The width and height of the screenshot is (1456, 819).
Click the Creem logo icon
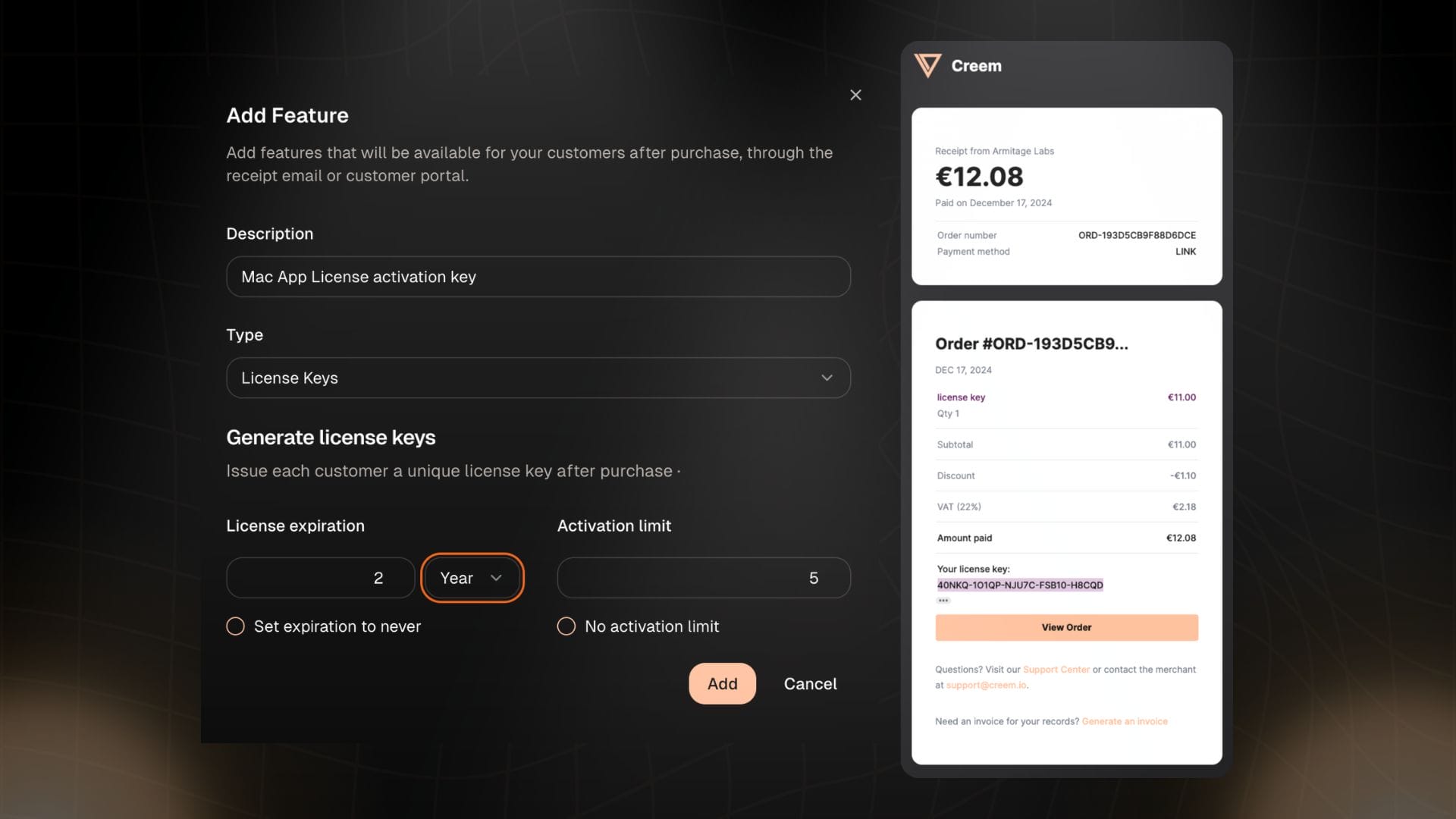927,66
